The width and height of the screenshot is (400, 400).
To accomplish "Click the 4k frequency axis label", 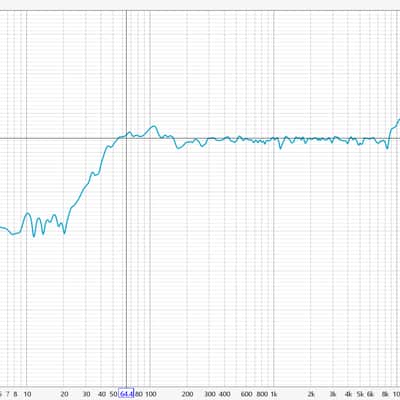I will [x=348, y=394].
